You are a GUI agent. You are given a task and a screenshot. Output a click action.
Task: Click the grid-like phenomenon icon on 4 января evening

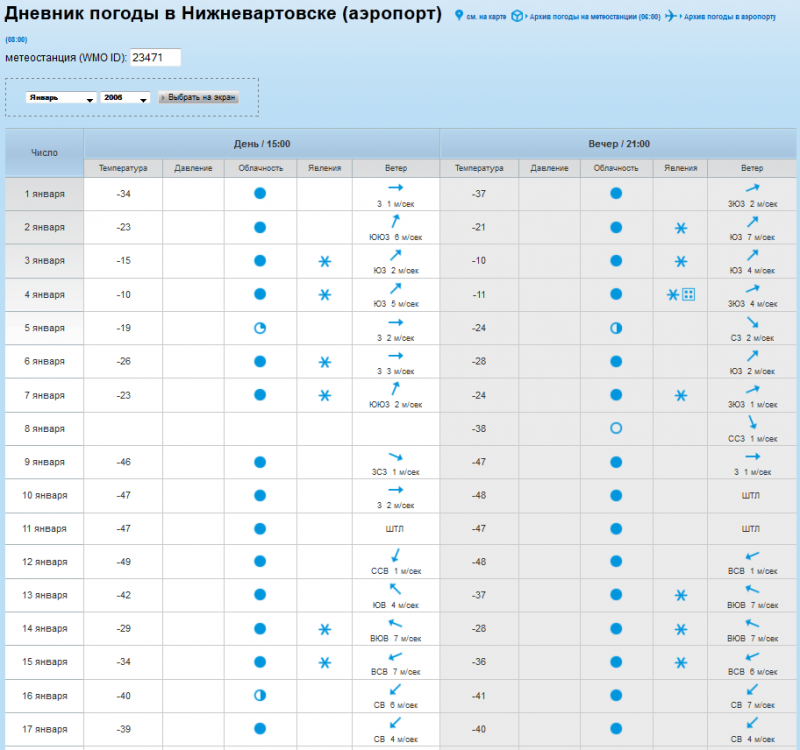688,294
